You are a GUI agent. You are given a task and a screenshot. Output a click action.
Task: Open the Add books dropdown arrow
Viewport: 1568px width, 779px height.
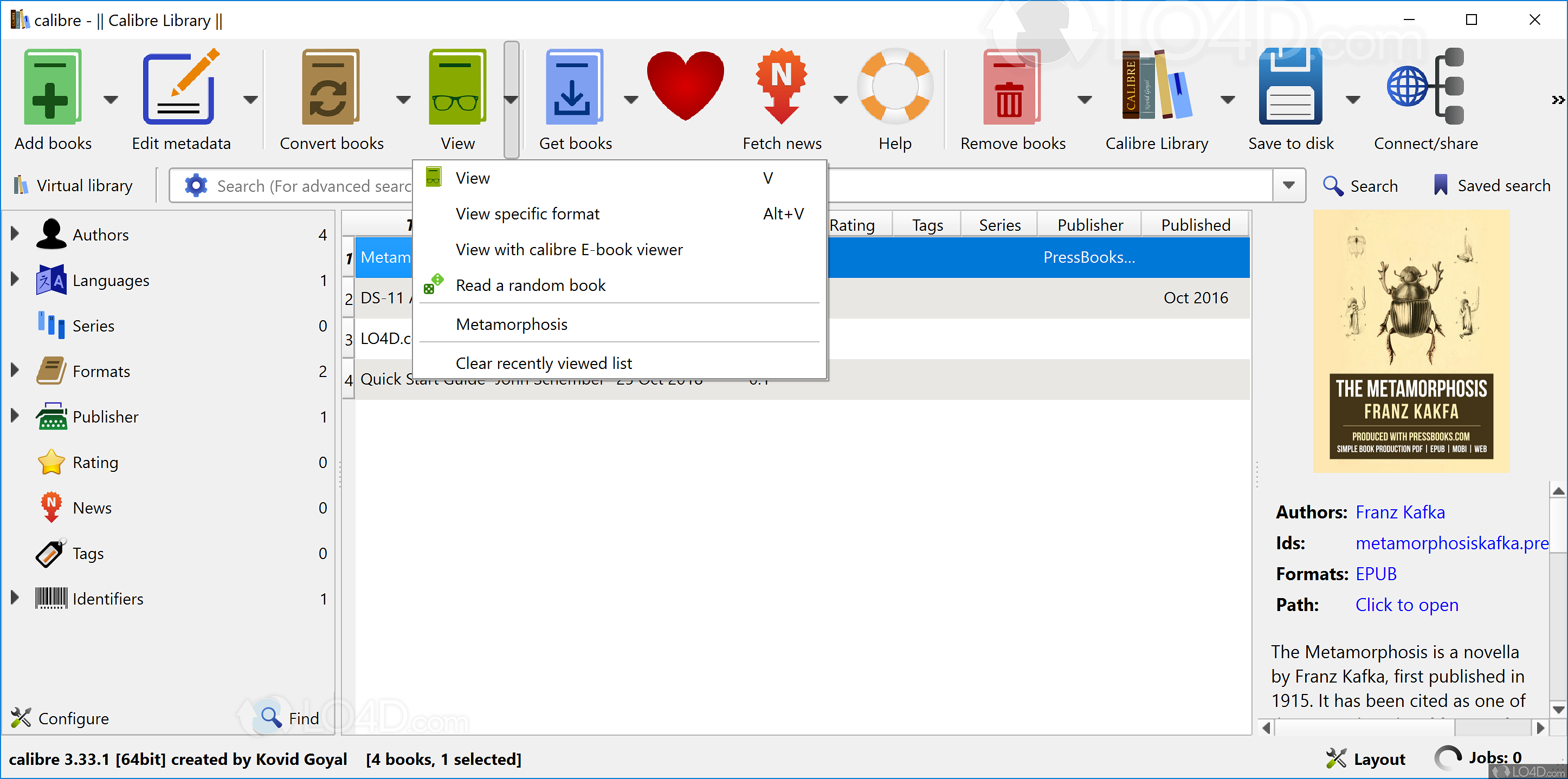[x=110, y=99]
